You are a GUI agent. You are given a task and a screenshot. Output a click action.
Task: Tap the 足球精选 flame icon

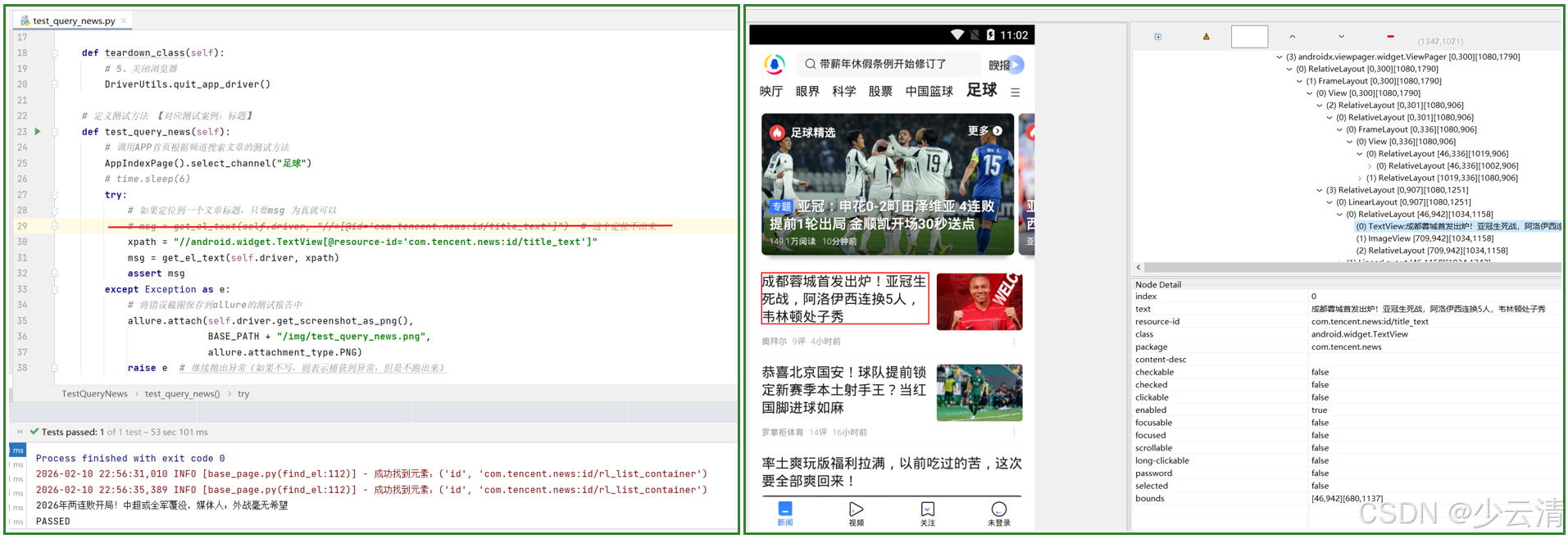pos(777,132)
